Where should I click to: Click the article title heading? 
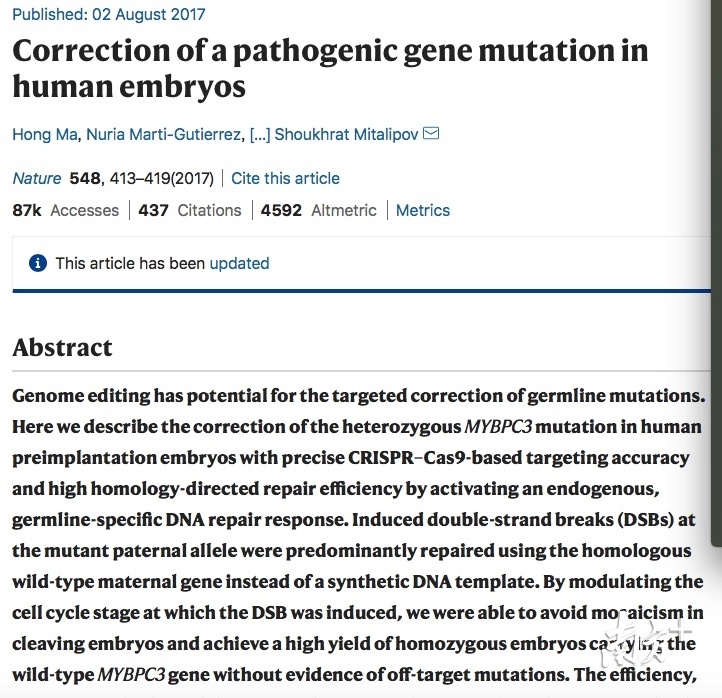tap(330, 68)
